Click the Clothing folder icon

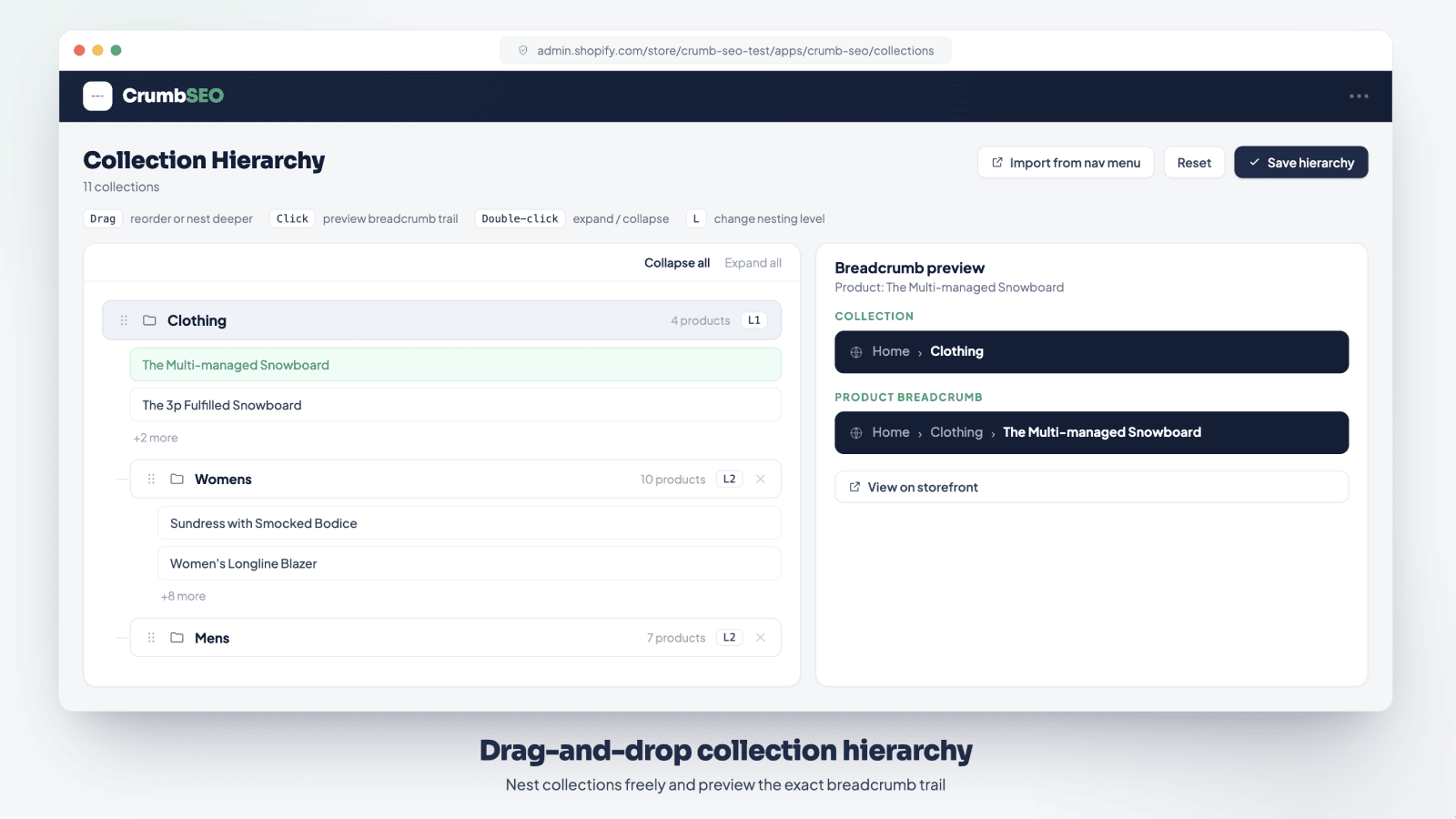(x=149, y=320)
